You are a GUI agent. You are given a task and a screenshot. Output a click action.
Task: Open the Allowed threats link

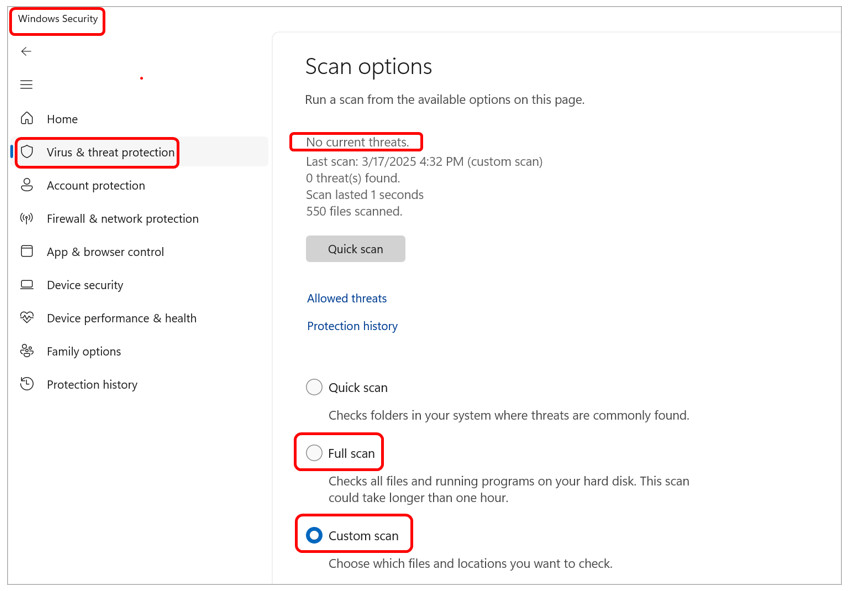tap(347, 298)
